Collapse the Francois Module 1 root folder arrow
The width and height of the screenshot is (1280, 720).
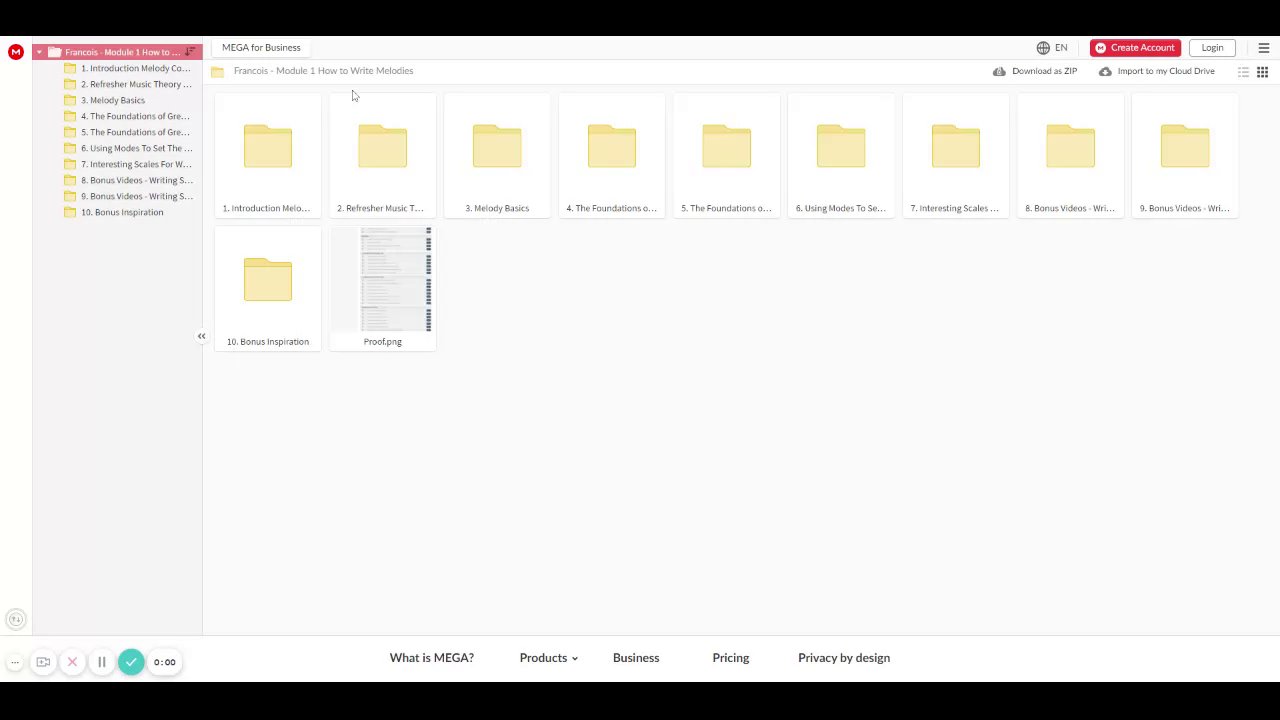tap(39, 52)
